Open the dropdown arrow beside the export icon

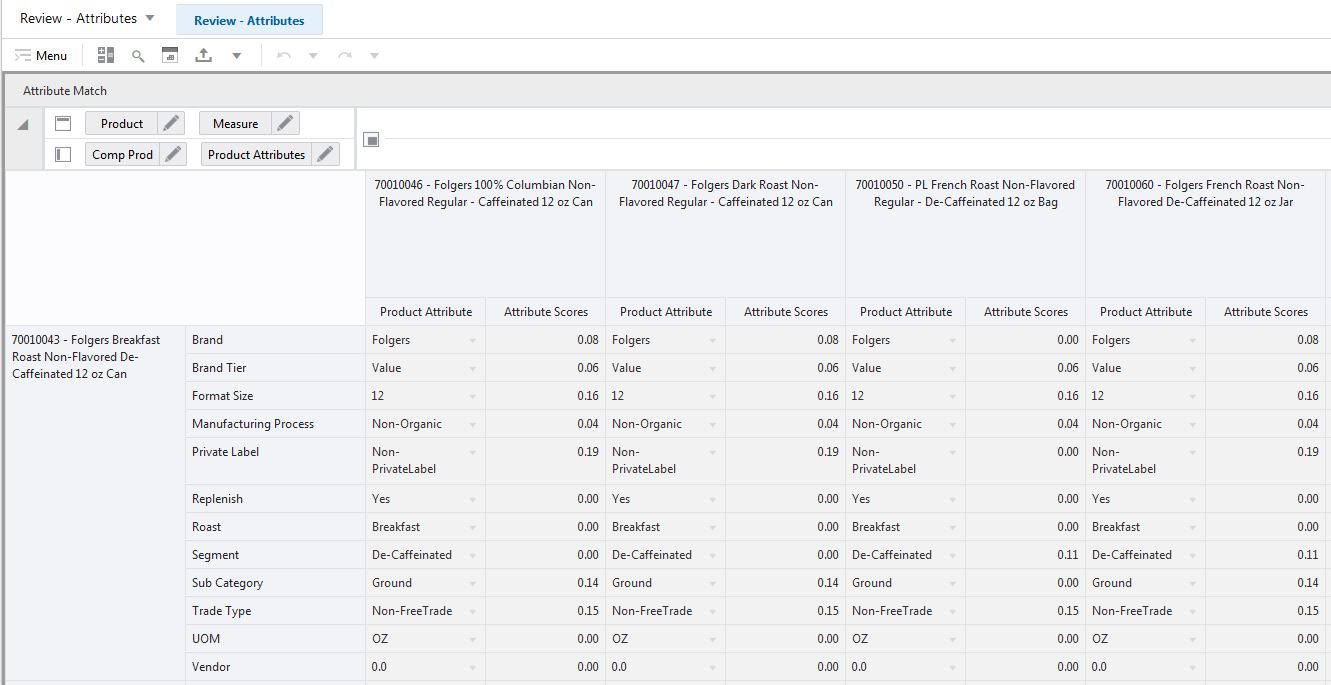(237, 56)
